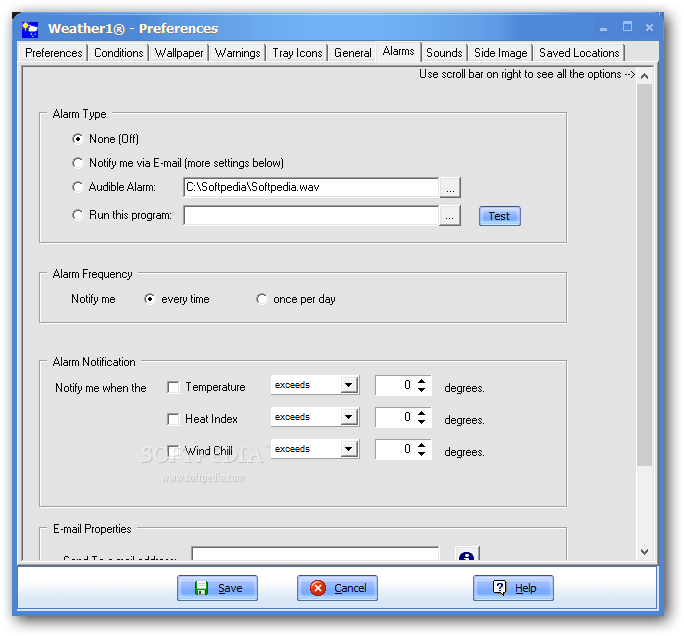Choose Notify me via E-mail option
The image size is (684, 636).
tap(78, 163)
